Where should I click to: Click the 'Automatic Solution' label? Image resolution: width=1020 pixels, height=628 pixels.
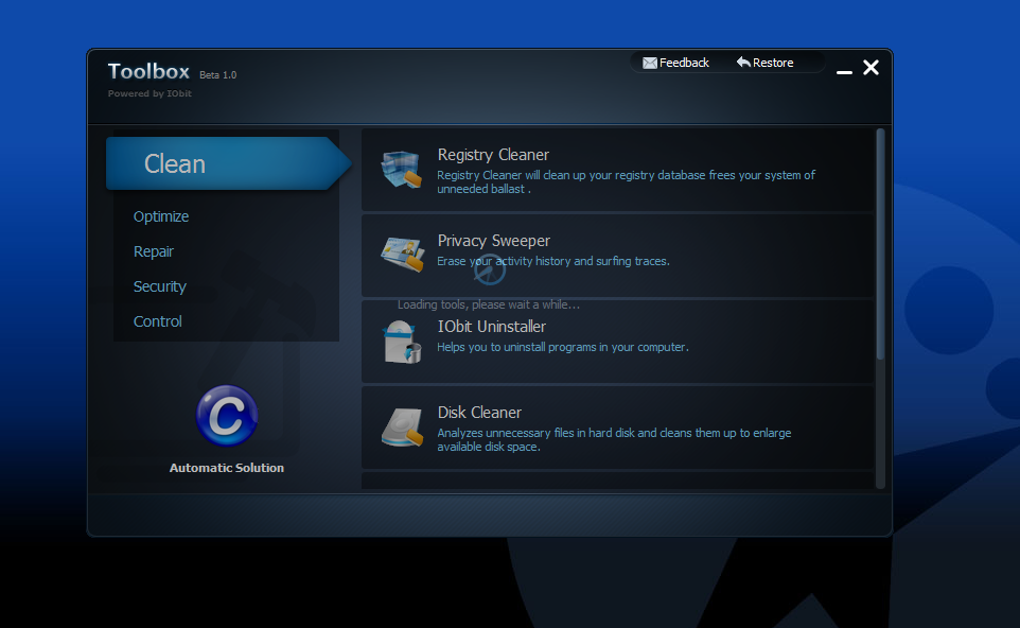pos(227,467)
